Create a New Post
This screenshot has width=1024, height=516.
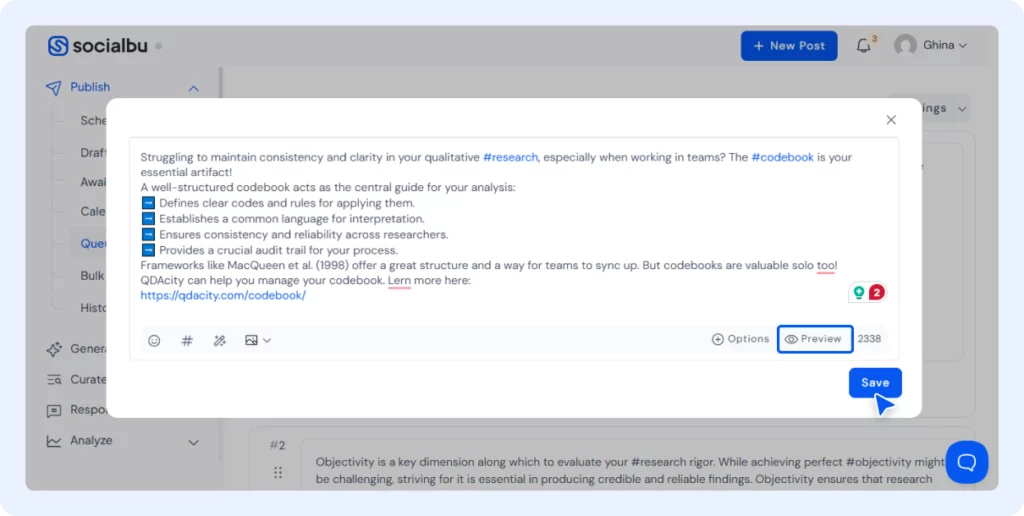pos(789,46)
